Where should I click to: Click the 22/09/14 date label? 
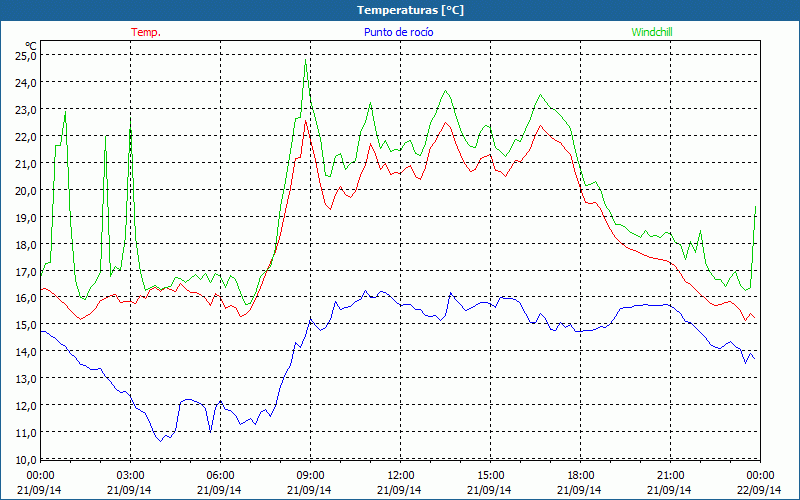pos(760,490)
